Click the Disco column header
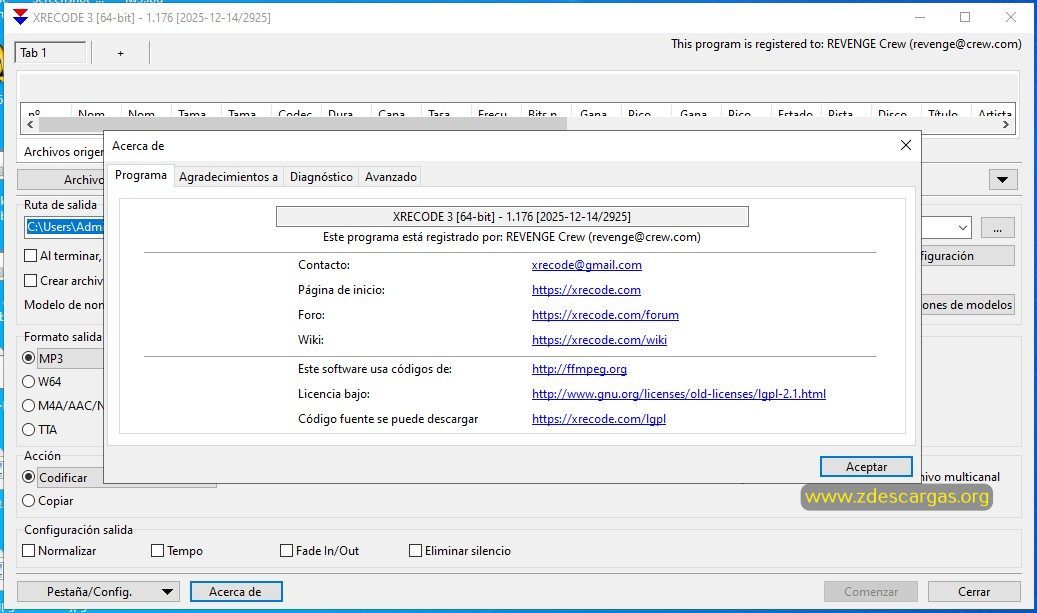The image size is (1037, 613). click(895, 112)
